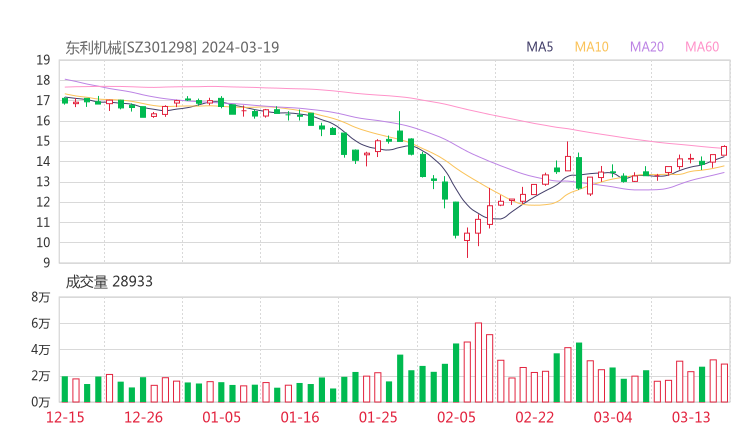Image resolution: width=740 pixels, height=440 pixels.
Task: Click the MA20 legend label
Action: click(x=647, y=47)
